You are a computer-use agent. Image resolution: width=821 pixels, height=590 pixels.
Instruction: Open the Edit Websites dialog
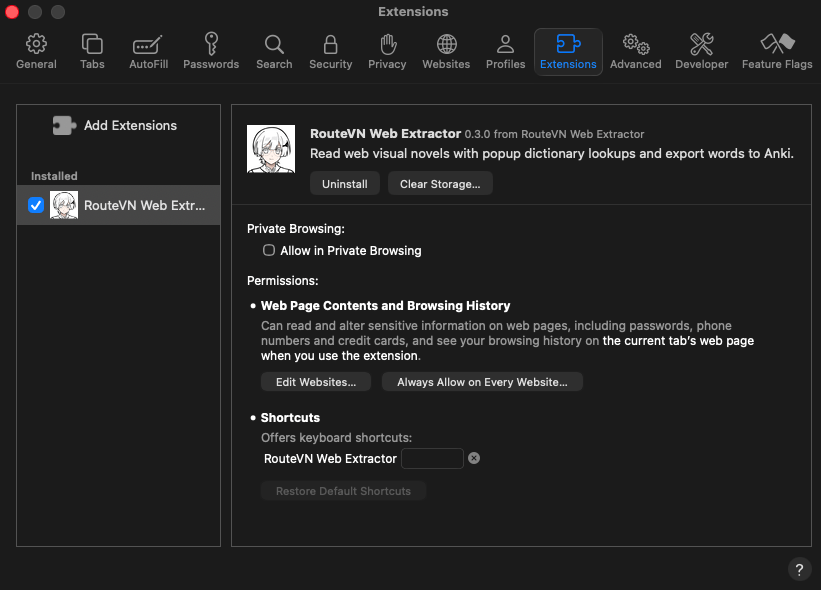(x=316, y=382)
